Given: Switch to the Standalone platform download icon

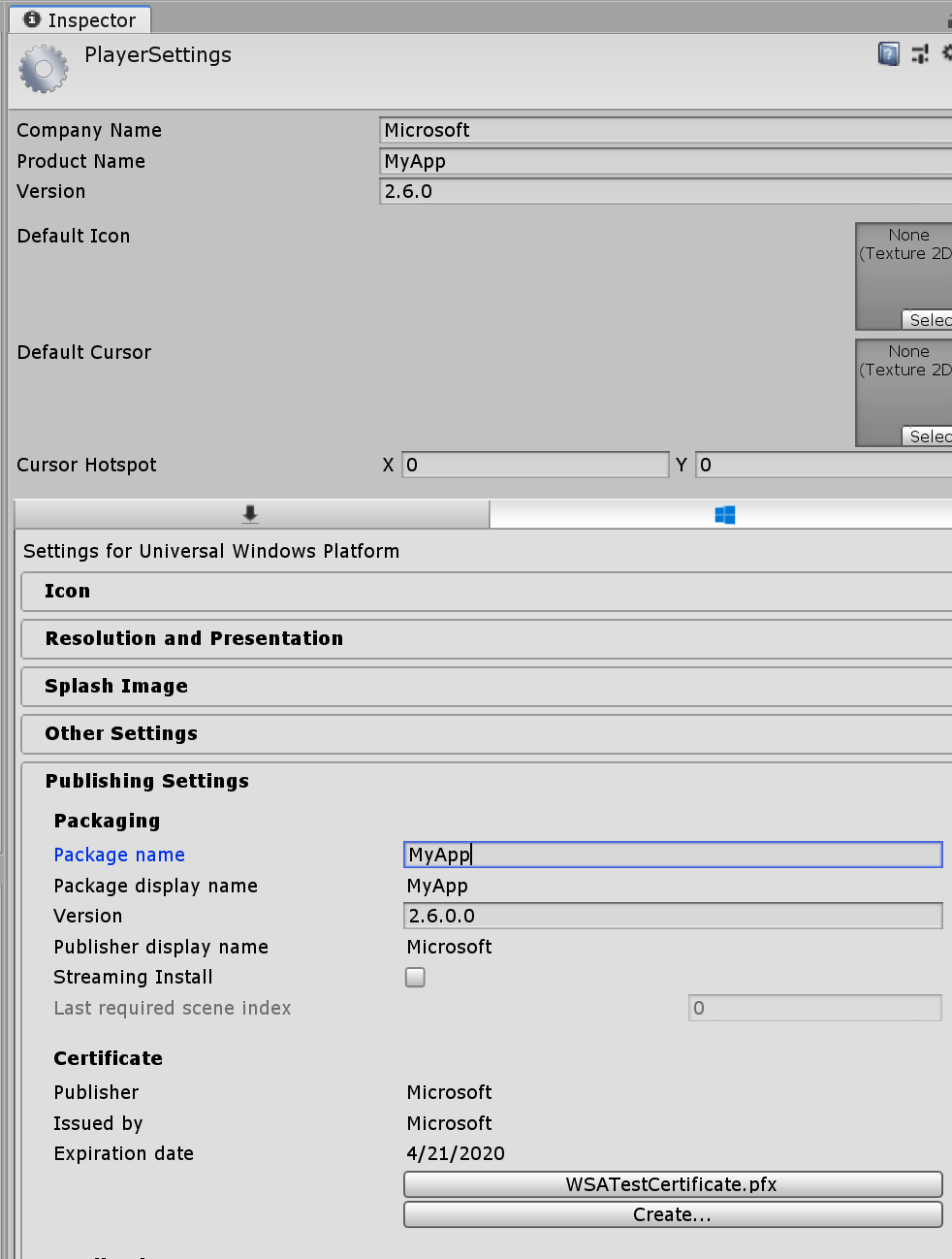Looking at the screenshot, I should [x=249, y=514].
